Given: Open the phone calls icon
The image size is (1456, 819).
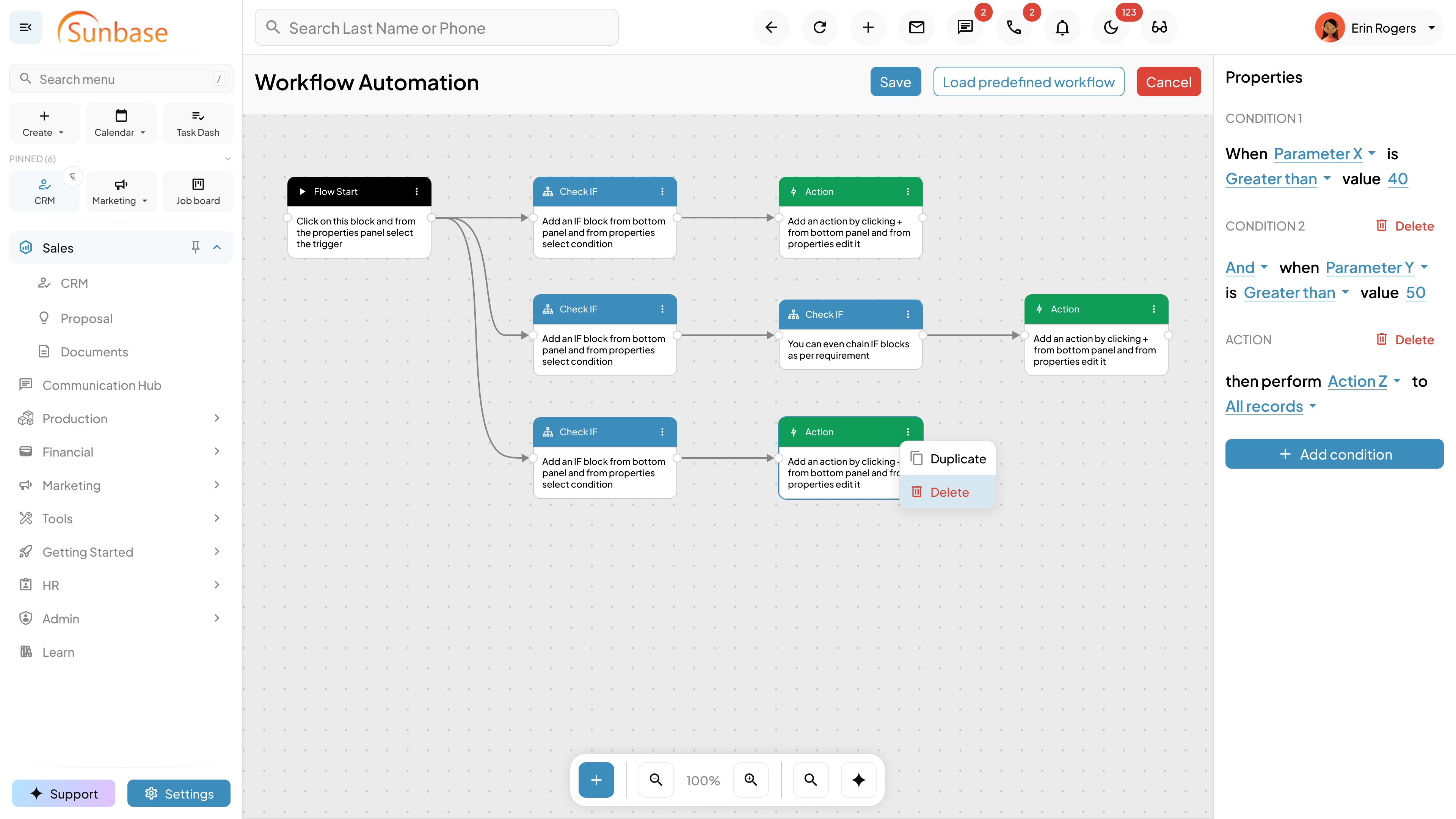Looking at the screenshot, I should tap(1014, 27).
